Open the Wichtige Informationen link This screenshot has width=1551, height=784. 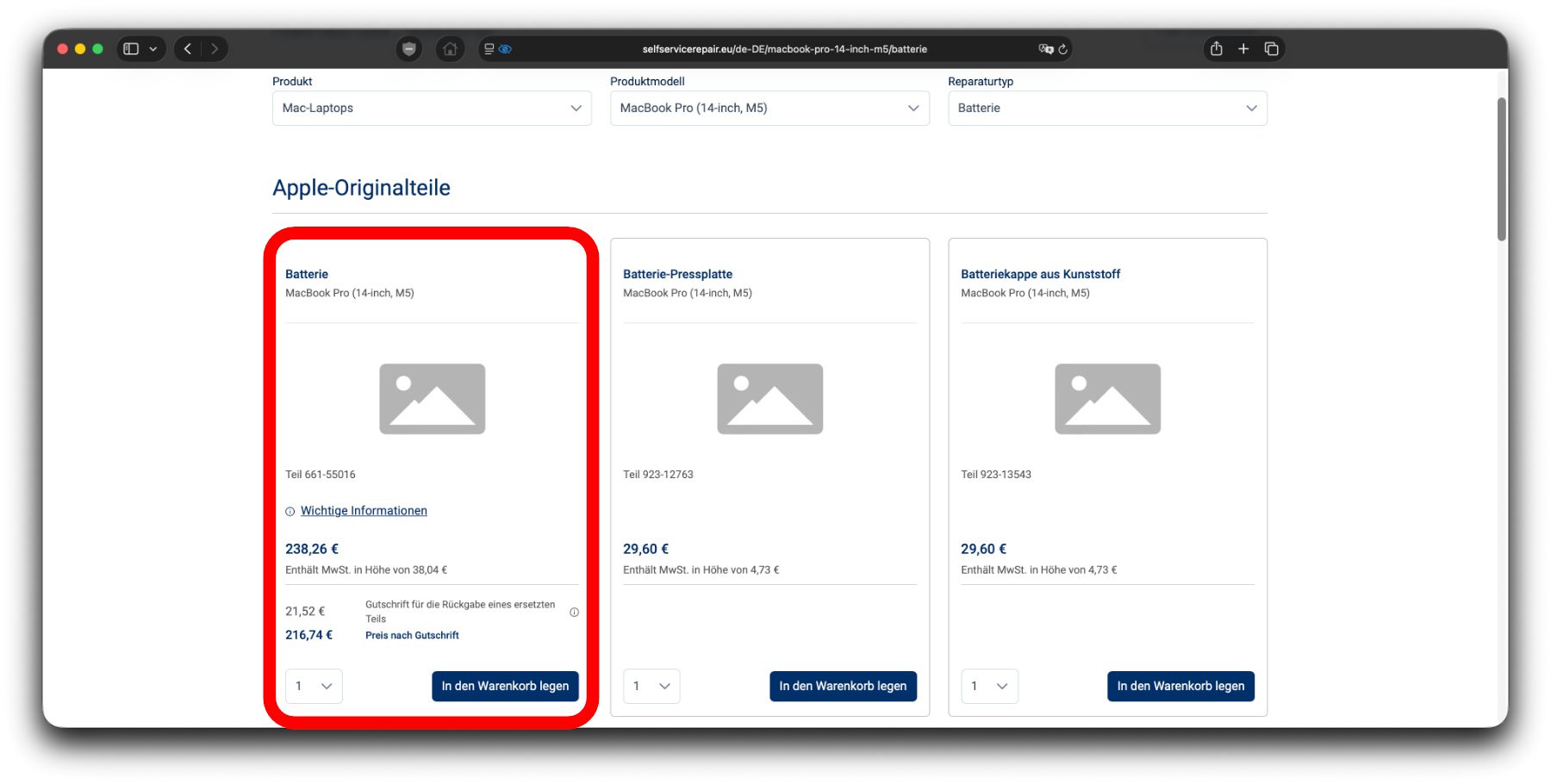pos(364,511)
